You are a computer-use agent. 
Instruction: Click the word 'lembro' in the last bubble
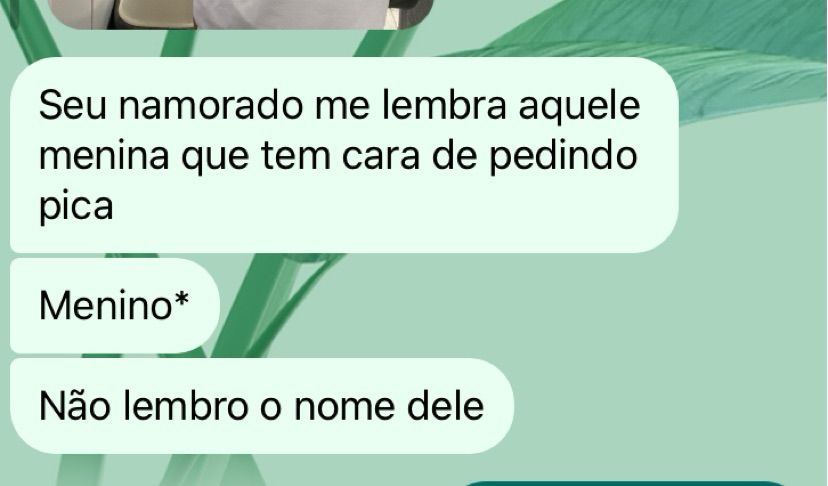(186, 406)
